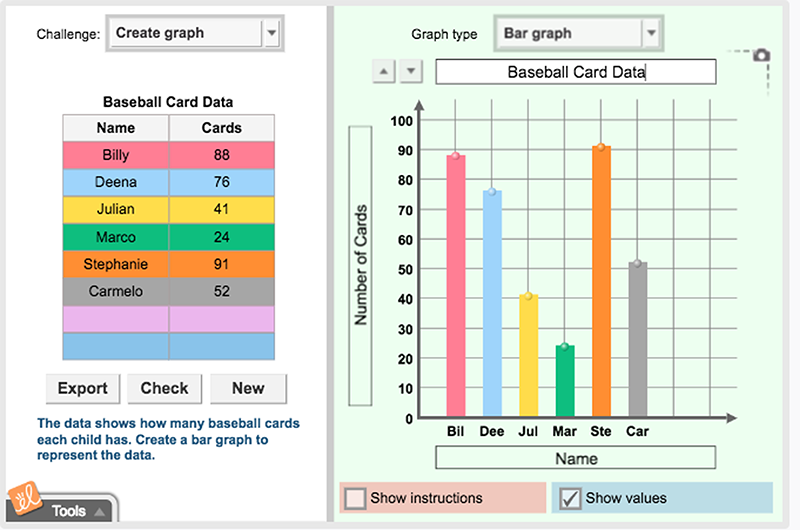This screenshot has height=530, width=800.
Task: Click the graph title input field
Action: click(576, 72)
